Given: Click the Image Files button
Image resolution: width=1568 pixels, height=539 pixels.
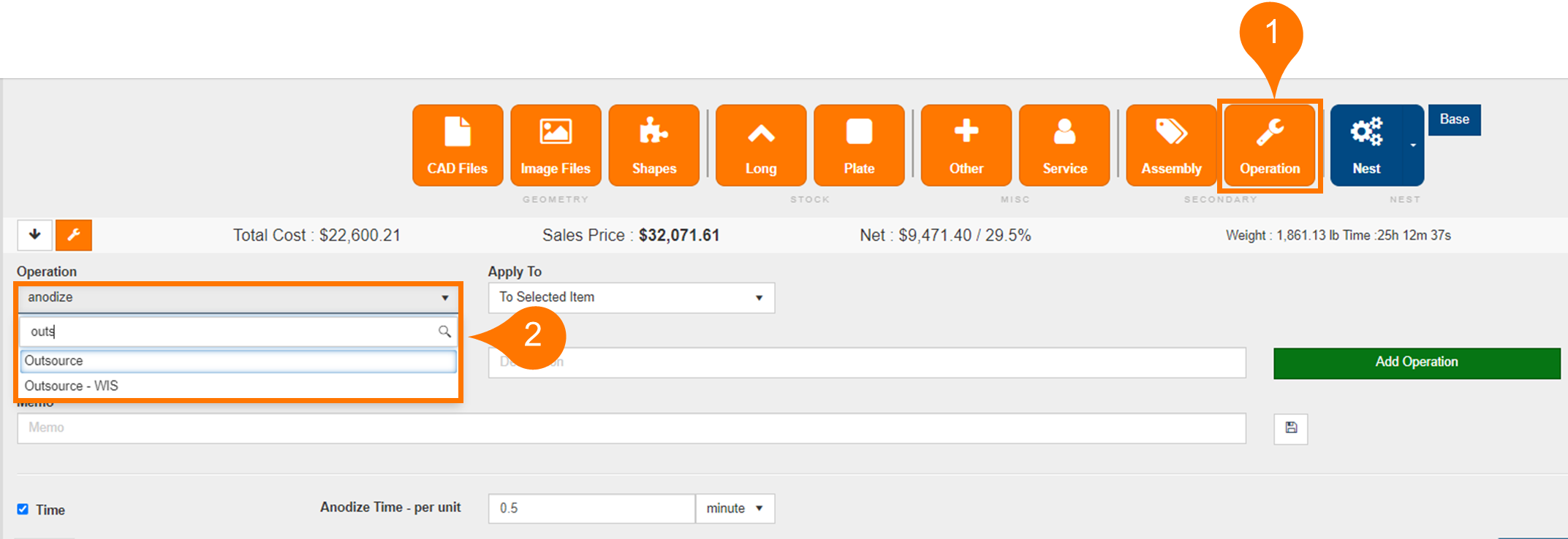Looking at the screenshot, I should click(556, 145).
